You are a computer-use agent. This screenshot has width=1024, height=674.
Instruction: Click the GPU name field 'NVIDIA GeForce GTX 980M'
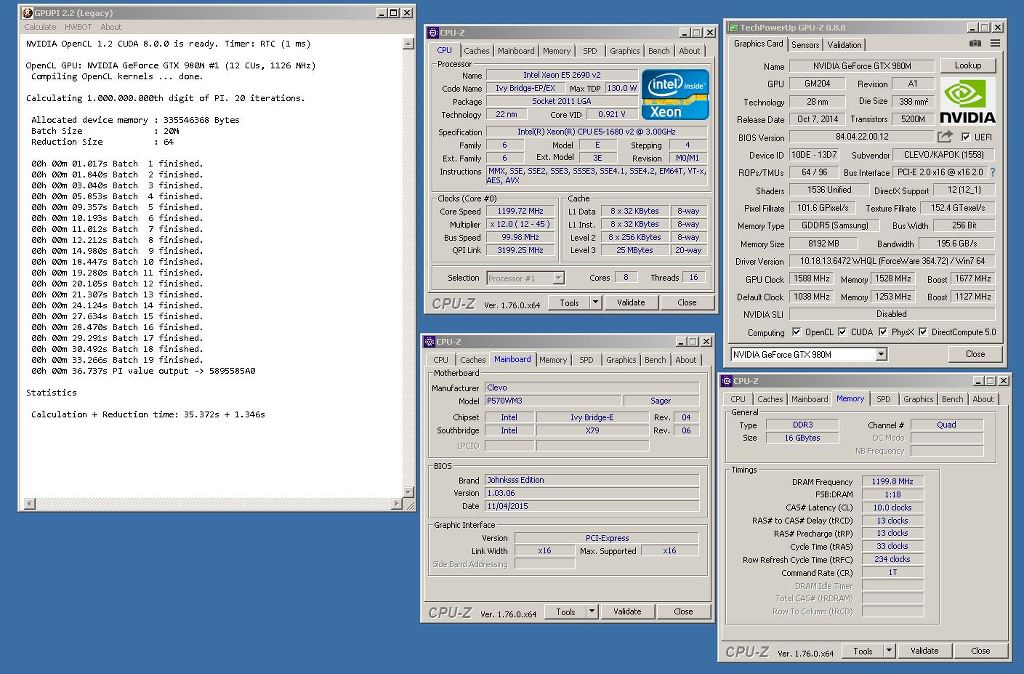[x=862, y=65]
